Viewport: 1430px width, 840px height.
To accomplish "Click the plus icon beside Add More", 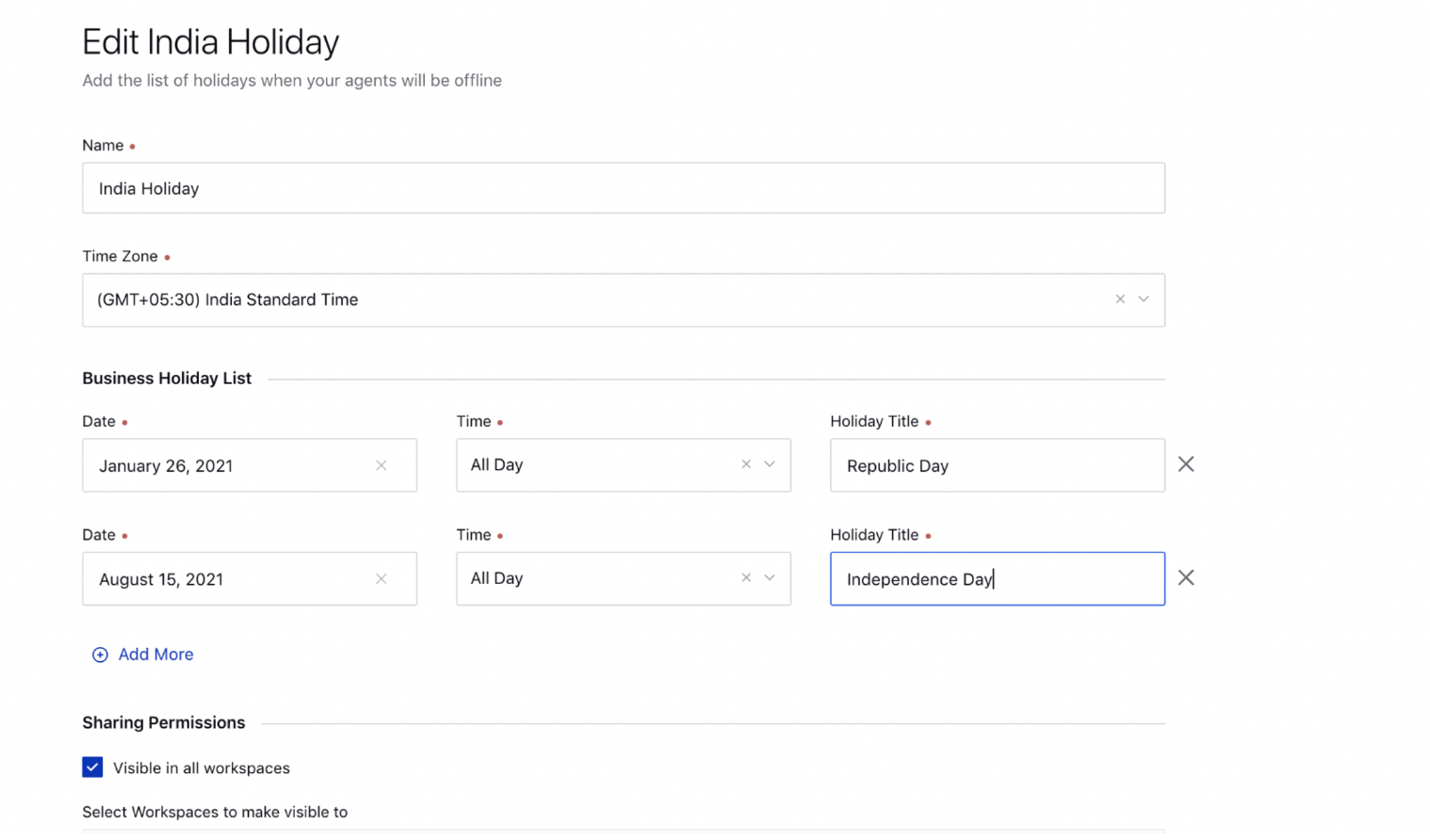I will point(100,655).
